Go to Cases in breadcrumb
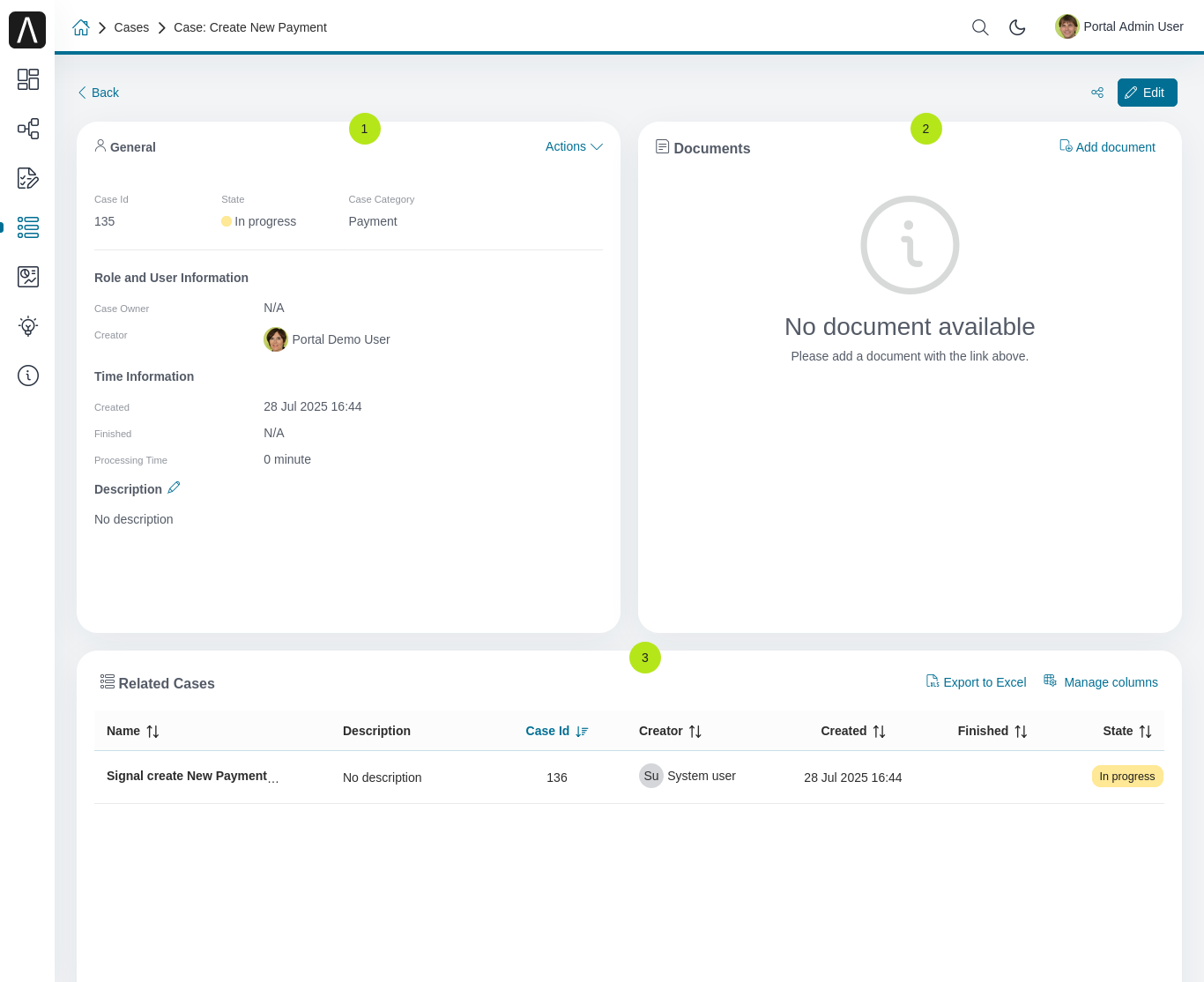Screen dimensions: 1204x982 [131, 27]
